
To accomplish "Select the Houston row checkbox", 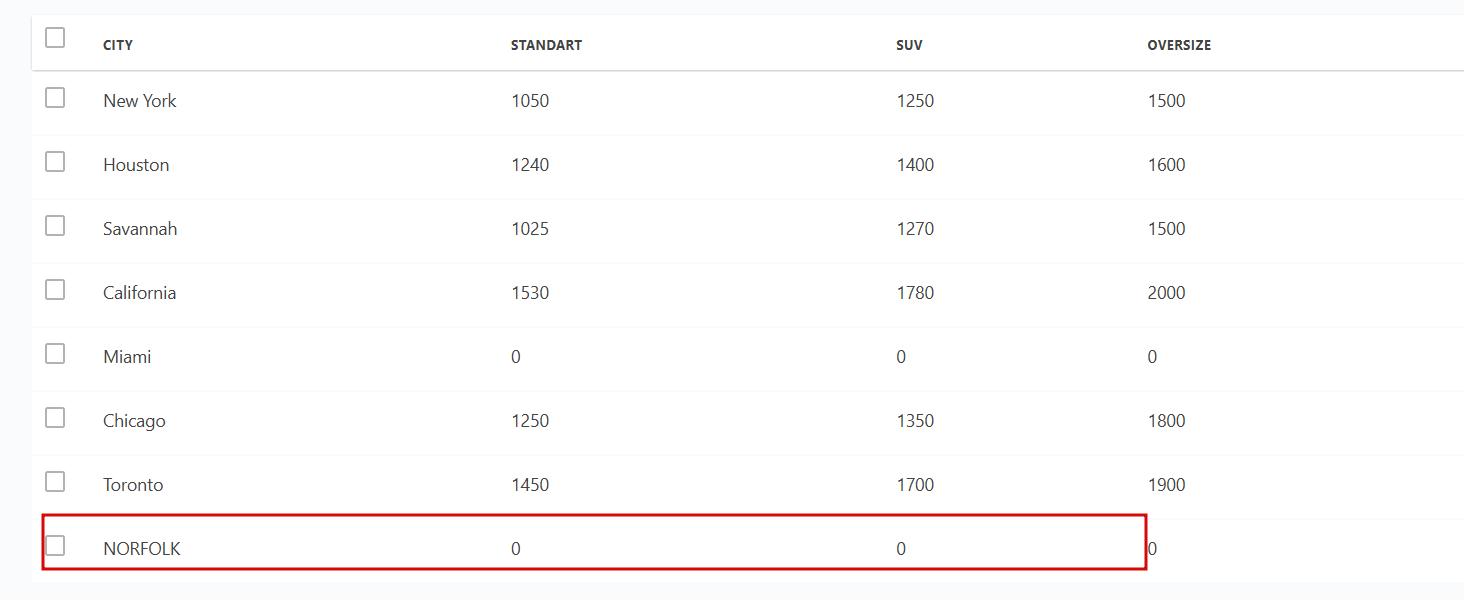I will tap(55, 162).
